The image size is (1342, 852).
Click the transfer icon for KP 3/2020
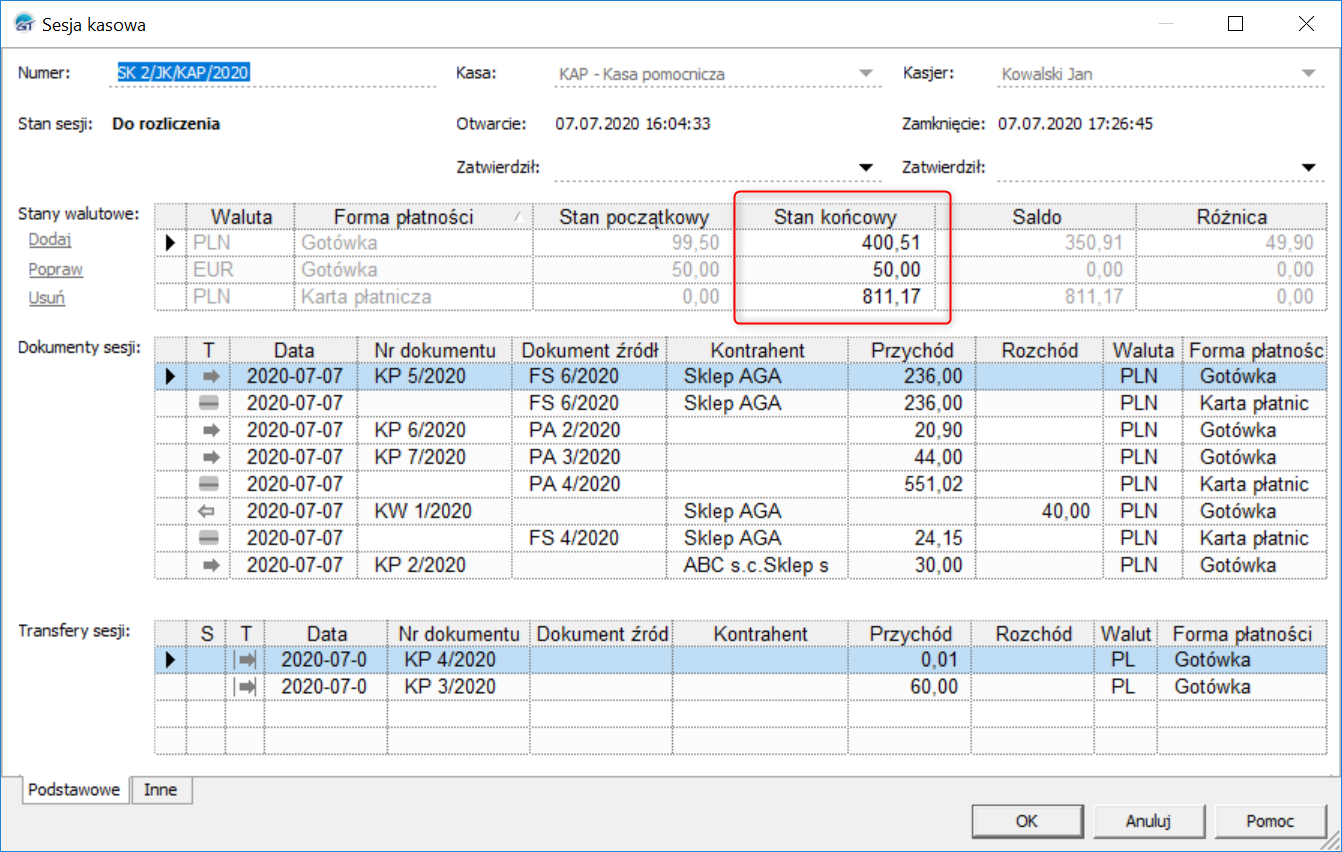click(x=245, y=687)
